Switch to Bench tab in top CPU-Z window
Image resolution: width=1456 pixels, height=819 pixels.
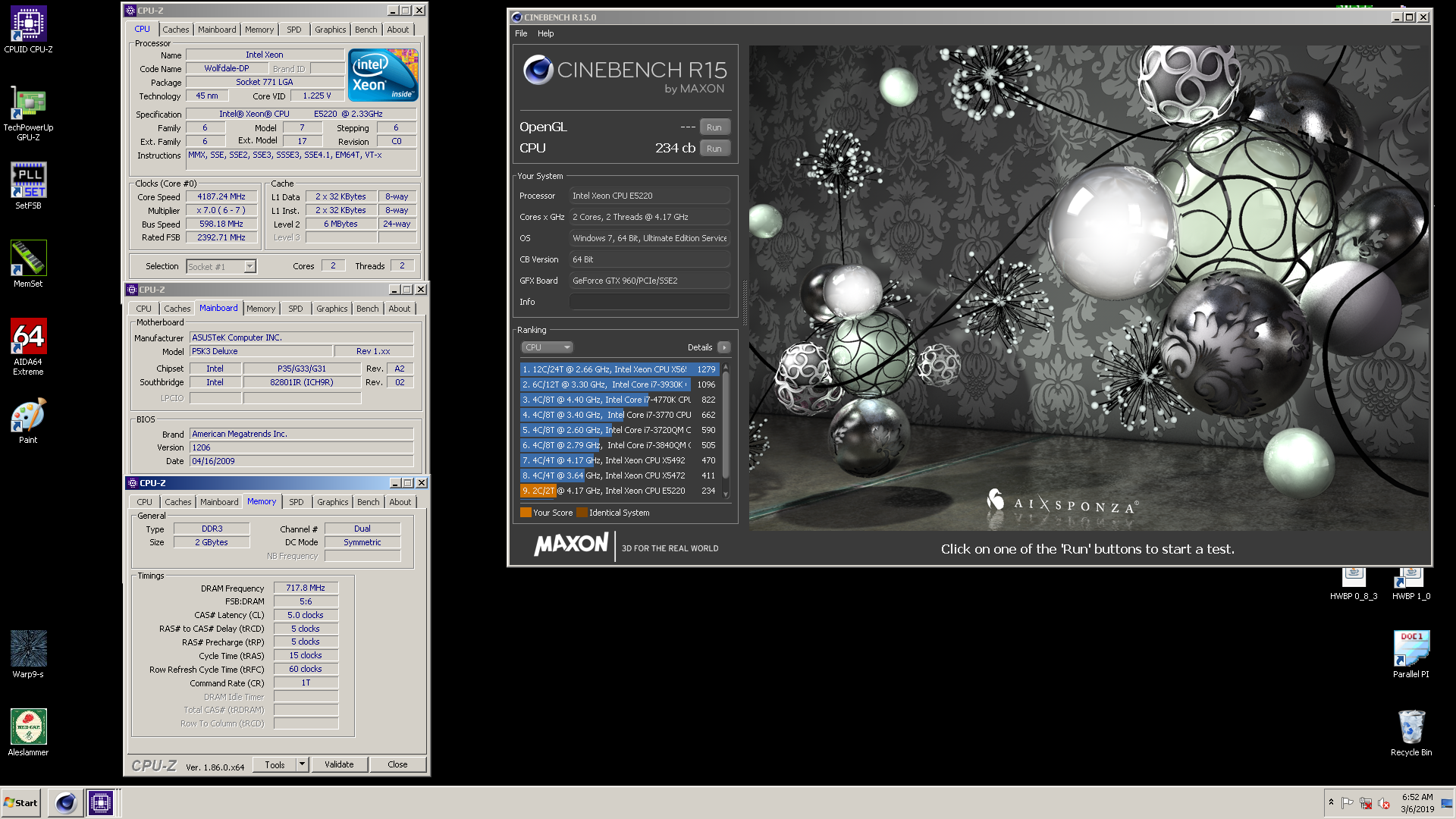(x=366, y=30)
